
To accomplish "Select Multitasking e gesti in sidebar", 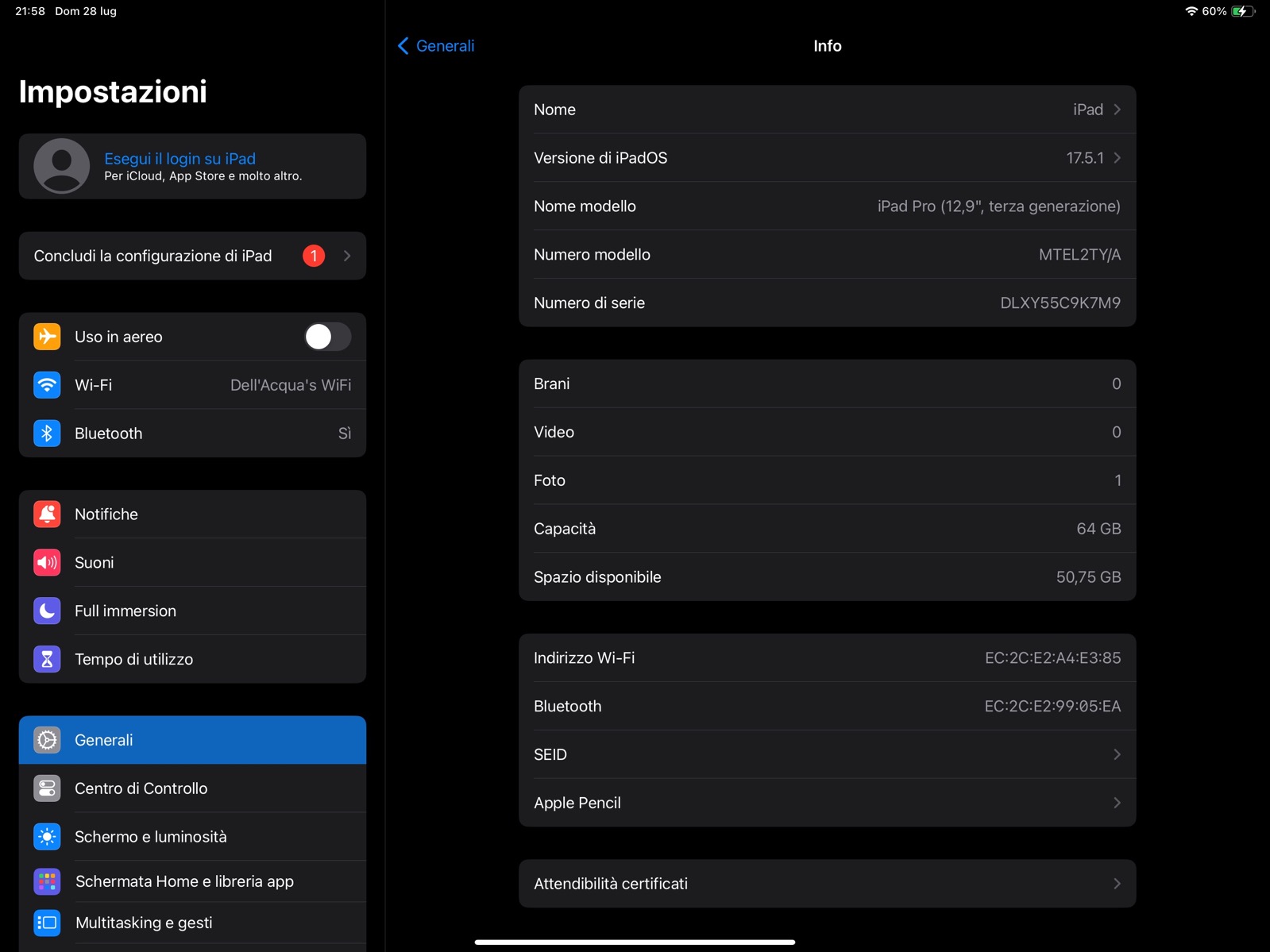I will [x=144, y=923].
